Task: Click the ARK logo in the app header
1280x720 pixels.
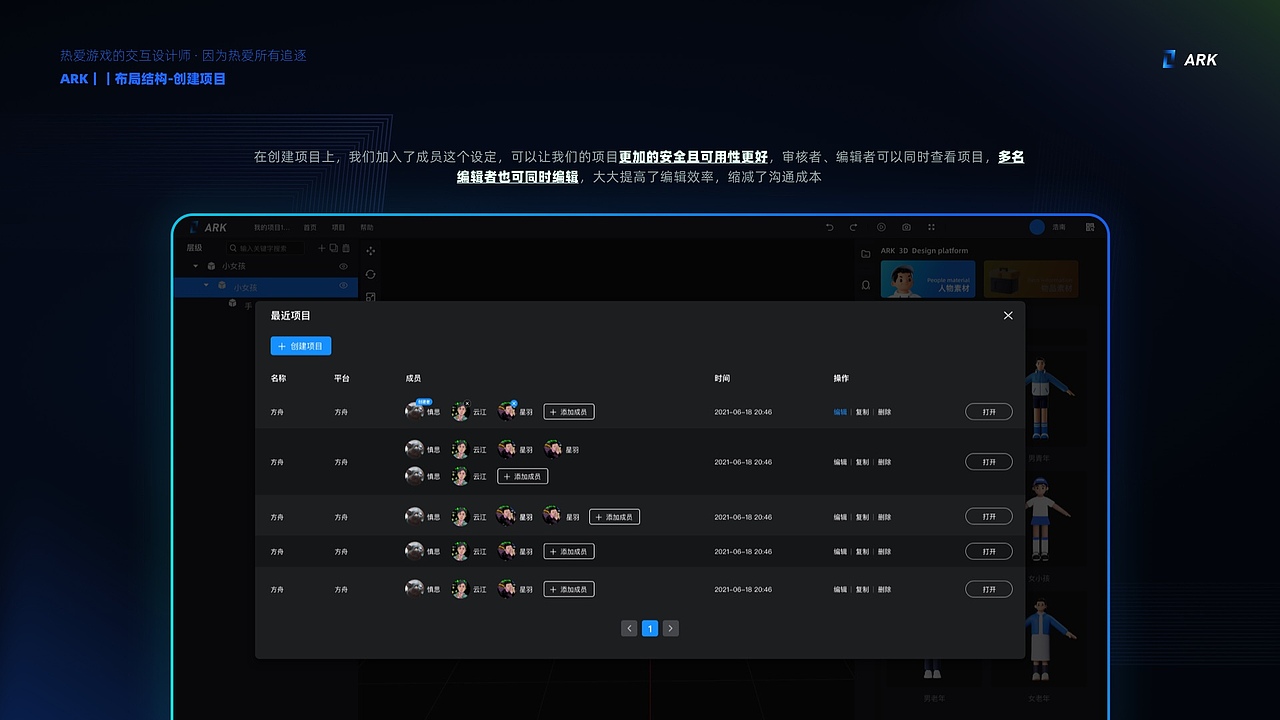Action: 209,227
